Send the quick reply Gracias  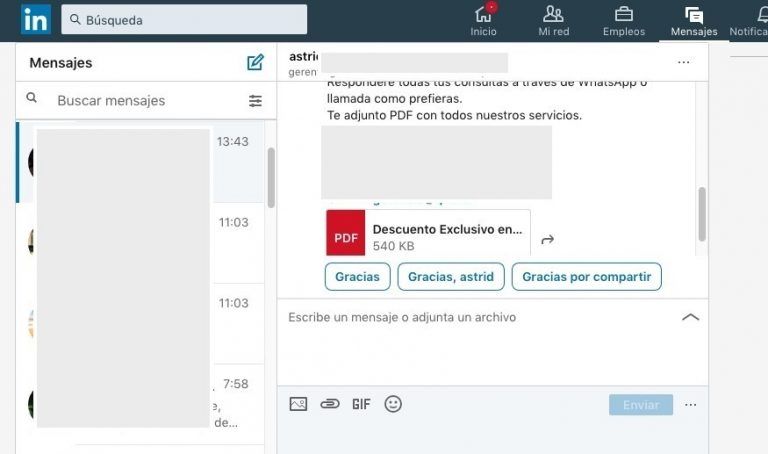358,277
